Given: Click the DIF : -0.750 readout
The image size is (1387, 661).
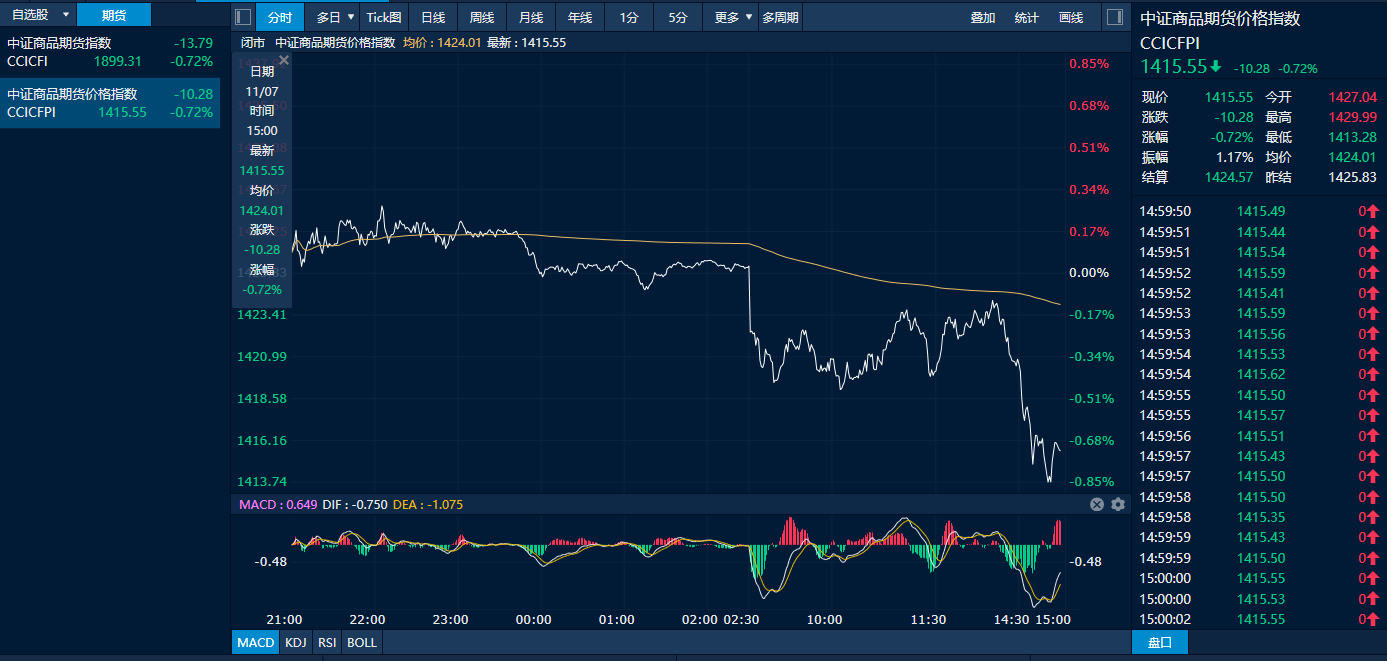Looking at the screenshot, I should [354, 504].
